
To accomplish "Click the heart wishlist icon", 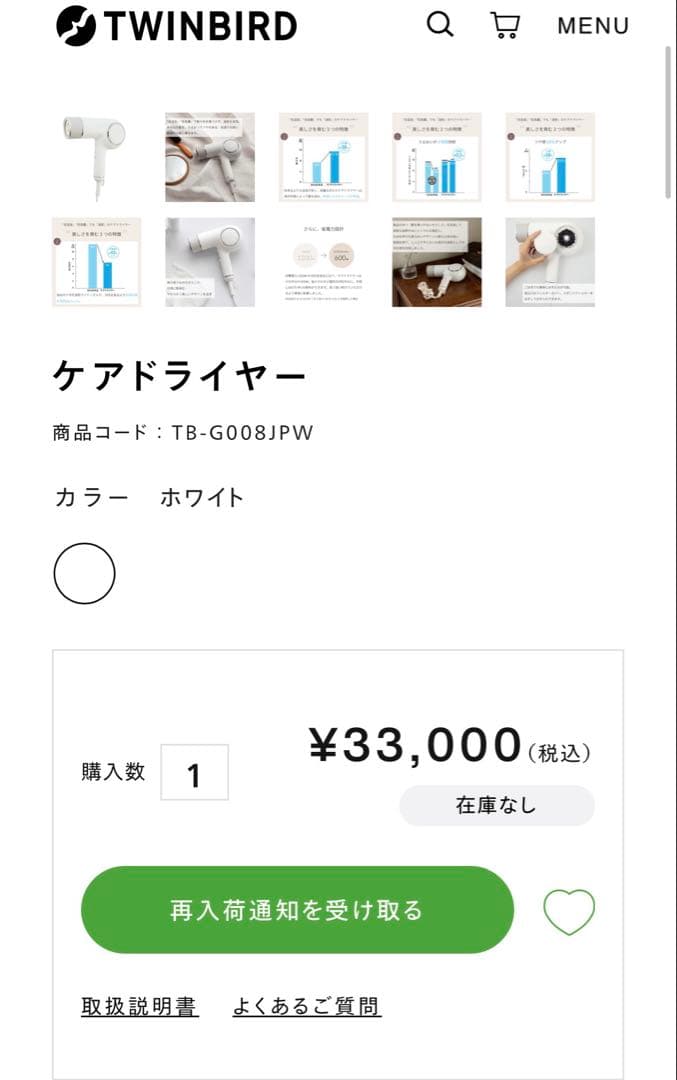I will pos(569,910).
